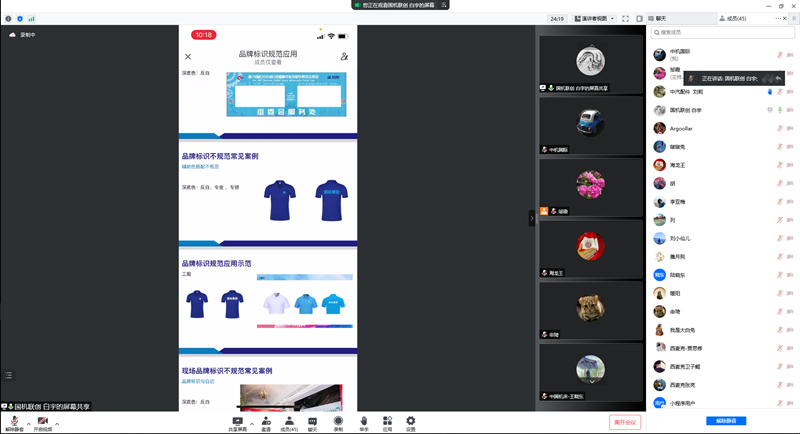Click the 共享屏幕 share screen icon
Screen dimensions: 800x434
[x=237, y=421]
